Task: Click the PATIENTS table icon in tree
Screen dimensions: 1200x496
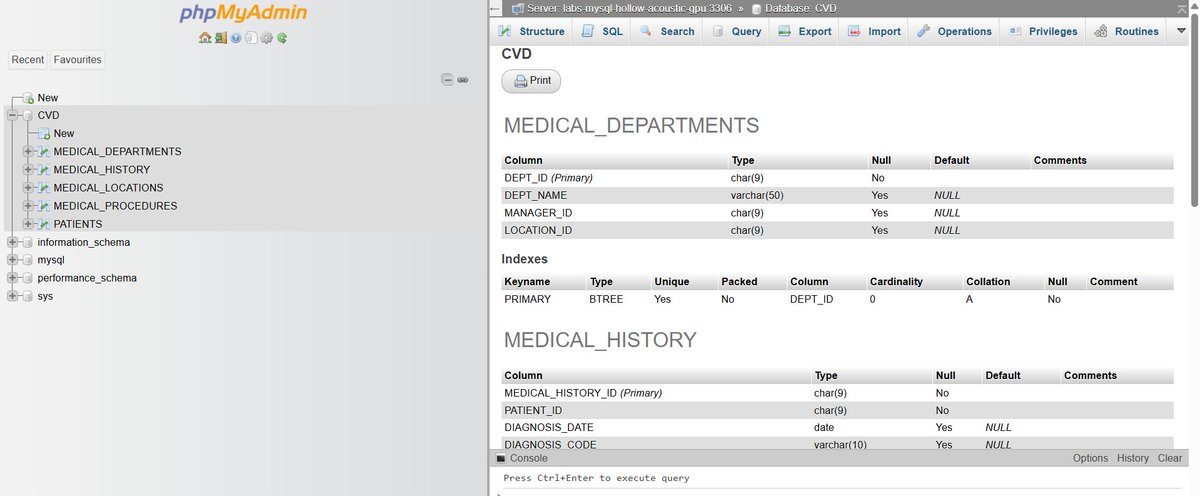Action: tap(44, 224)
